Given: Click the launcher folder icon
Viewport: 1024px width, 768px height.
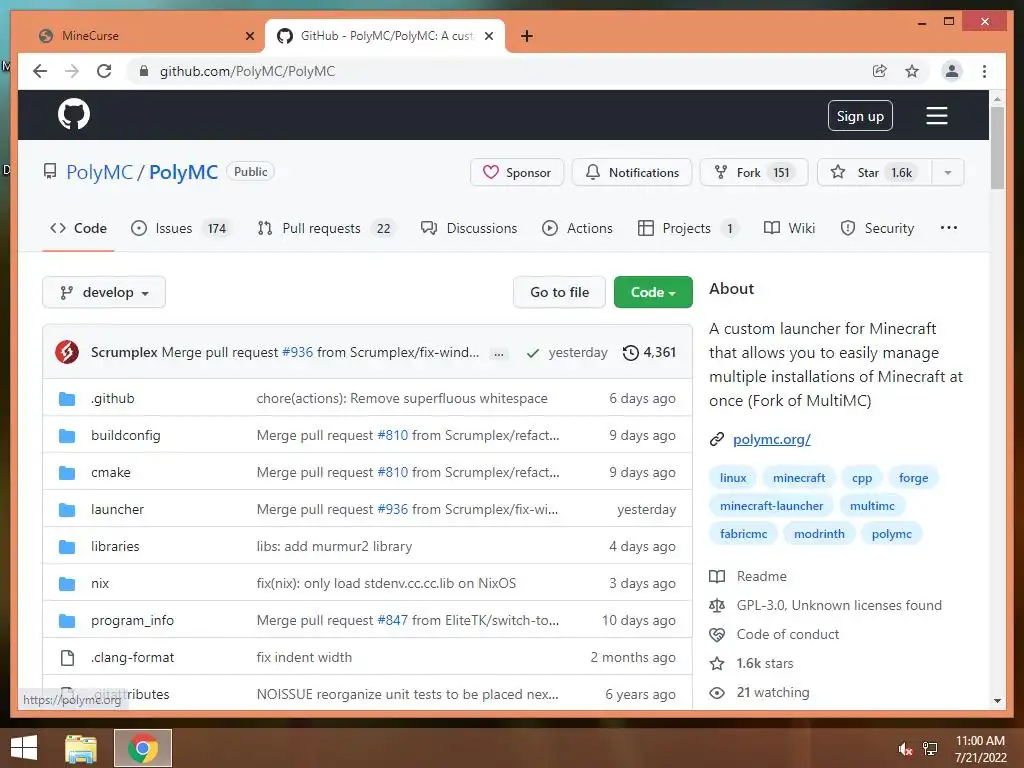Looking at the screenshot, I should 67,509.
